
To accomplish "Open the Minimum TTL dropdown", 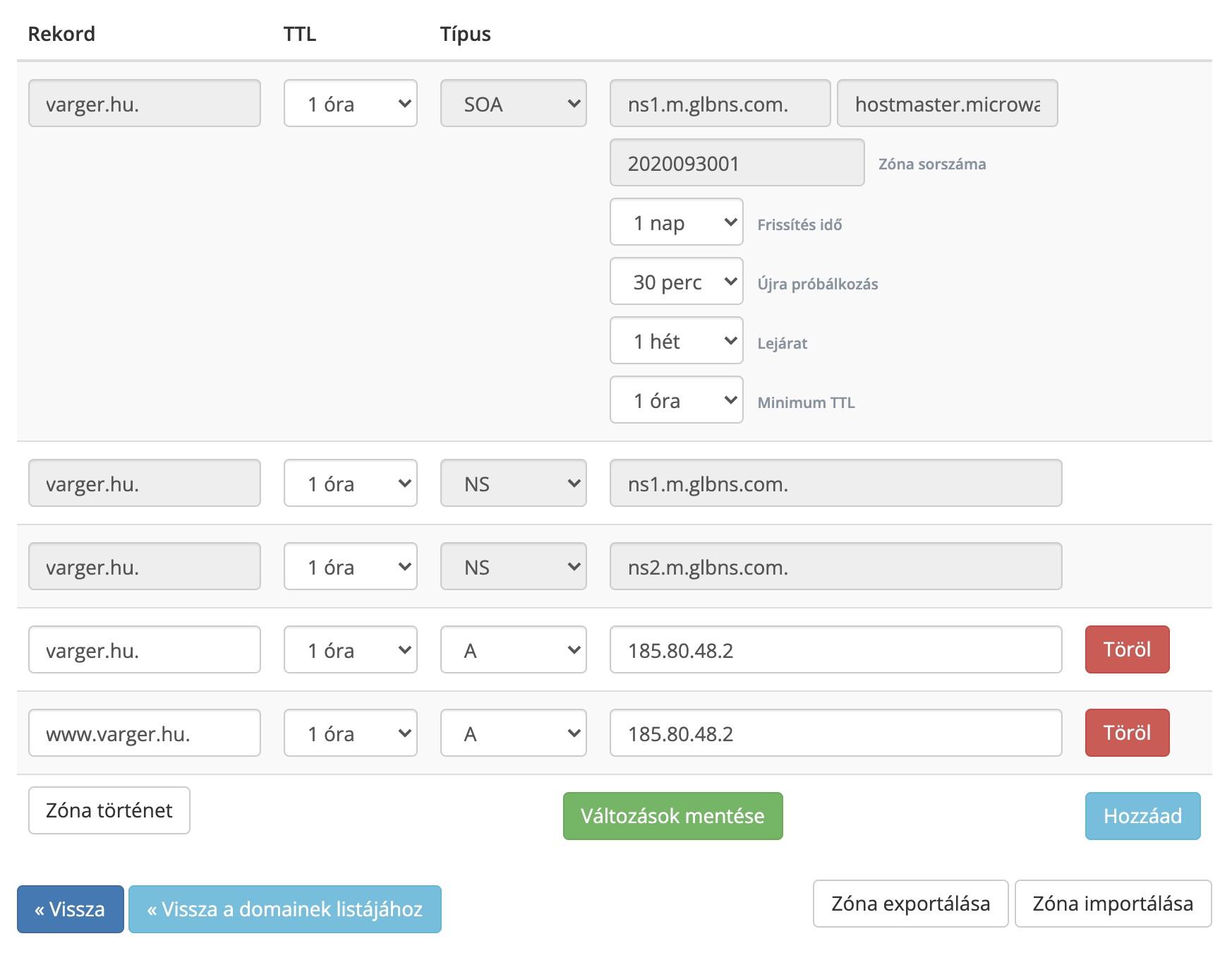I will coord(676,400).
